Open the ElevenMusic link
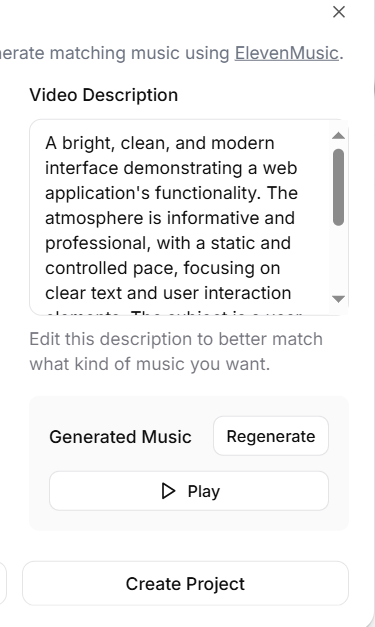The image size is (375, 627). coord(287,53)
